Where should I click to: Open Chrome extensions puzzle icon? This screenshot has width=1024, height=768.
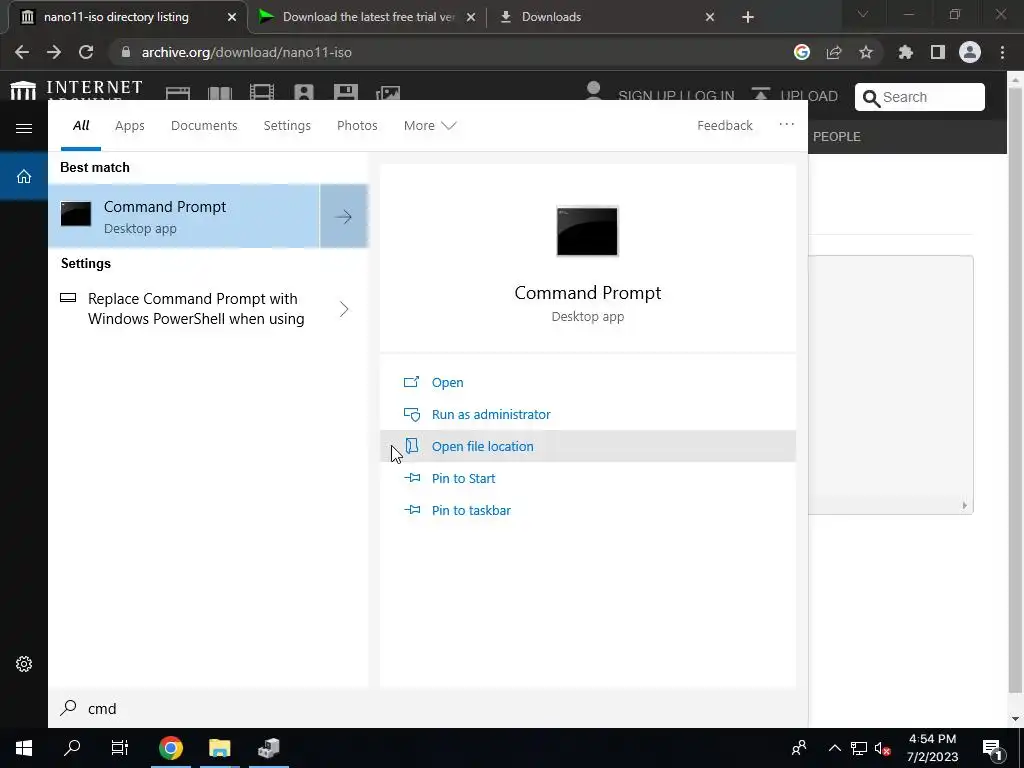tap(905, 52)
